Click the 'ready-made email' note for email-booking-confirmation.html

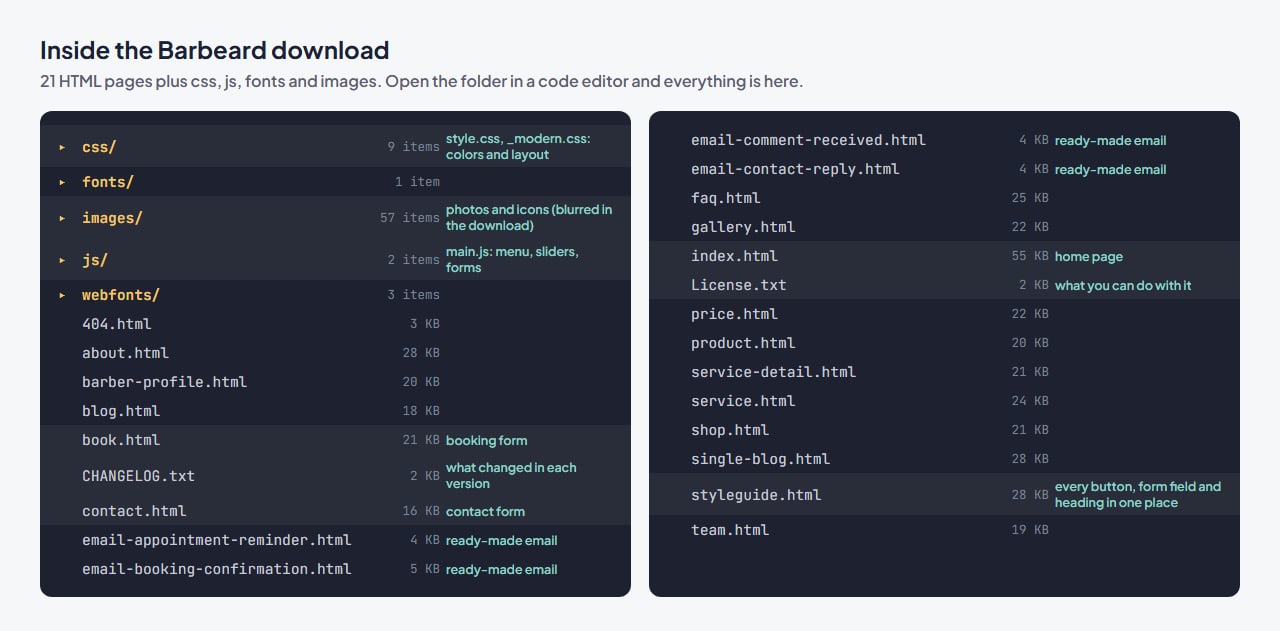[501, 570]
